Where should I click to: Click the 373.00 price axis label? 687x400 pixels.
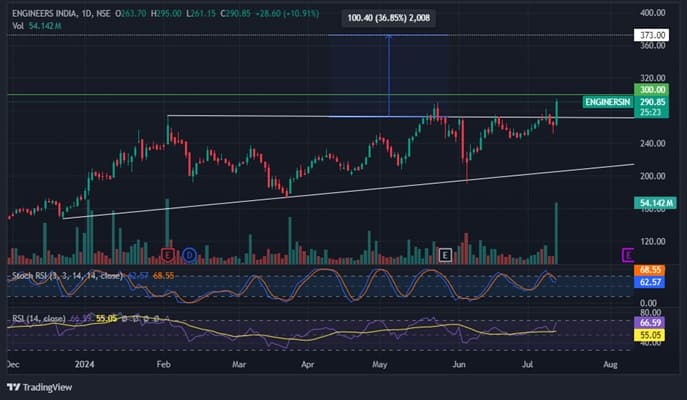point(650,35)
